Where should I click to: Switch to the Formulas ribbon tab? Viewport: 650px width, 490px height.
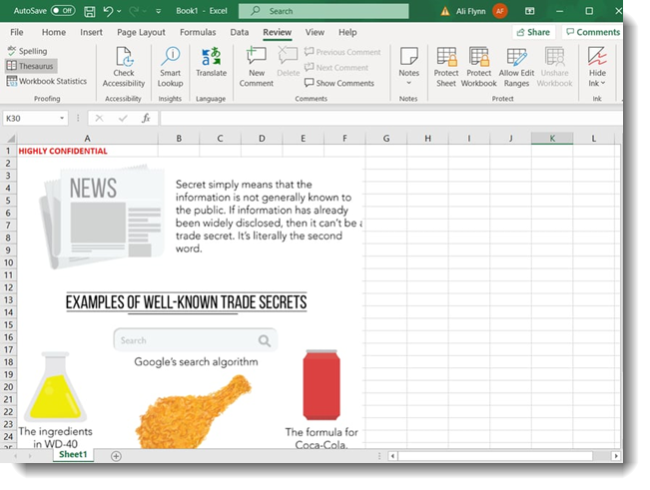[x=197, y=32]
